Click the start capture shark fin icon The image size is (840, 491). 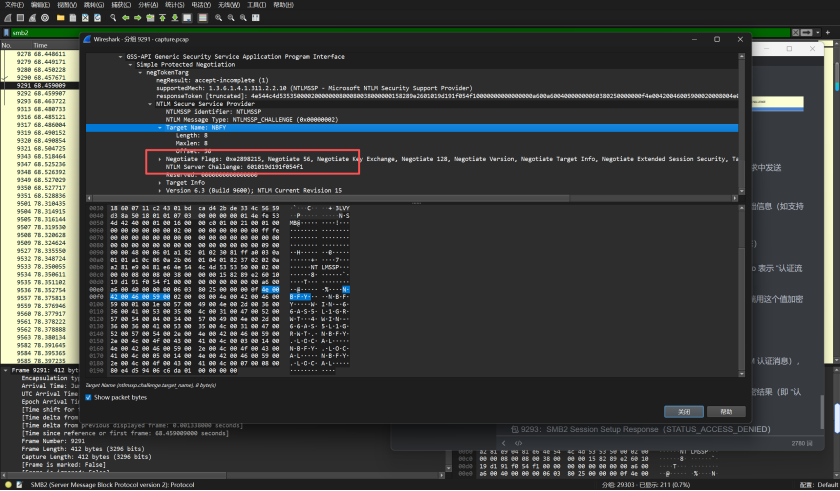click(8, 17)
